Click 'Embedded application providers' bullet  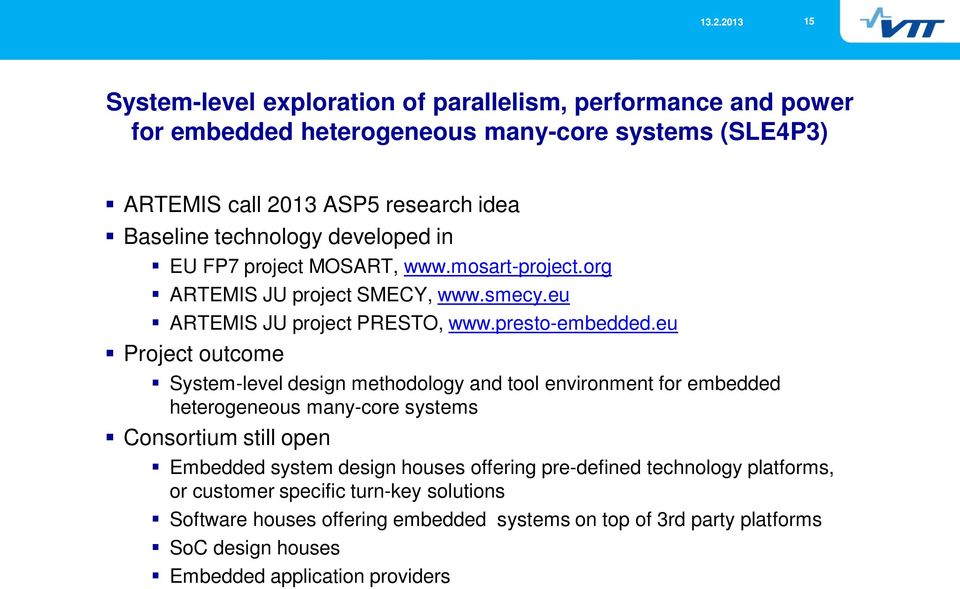[x=310, y=577]
